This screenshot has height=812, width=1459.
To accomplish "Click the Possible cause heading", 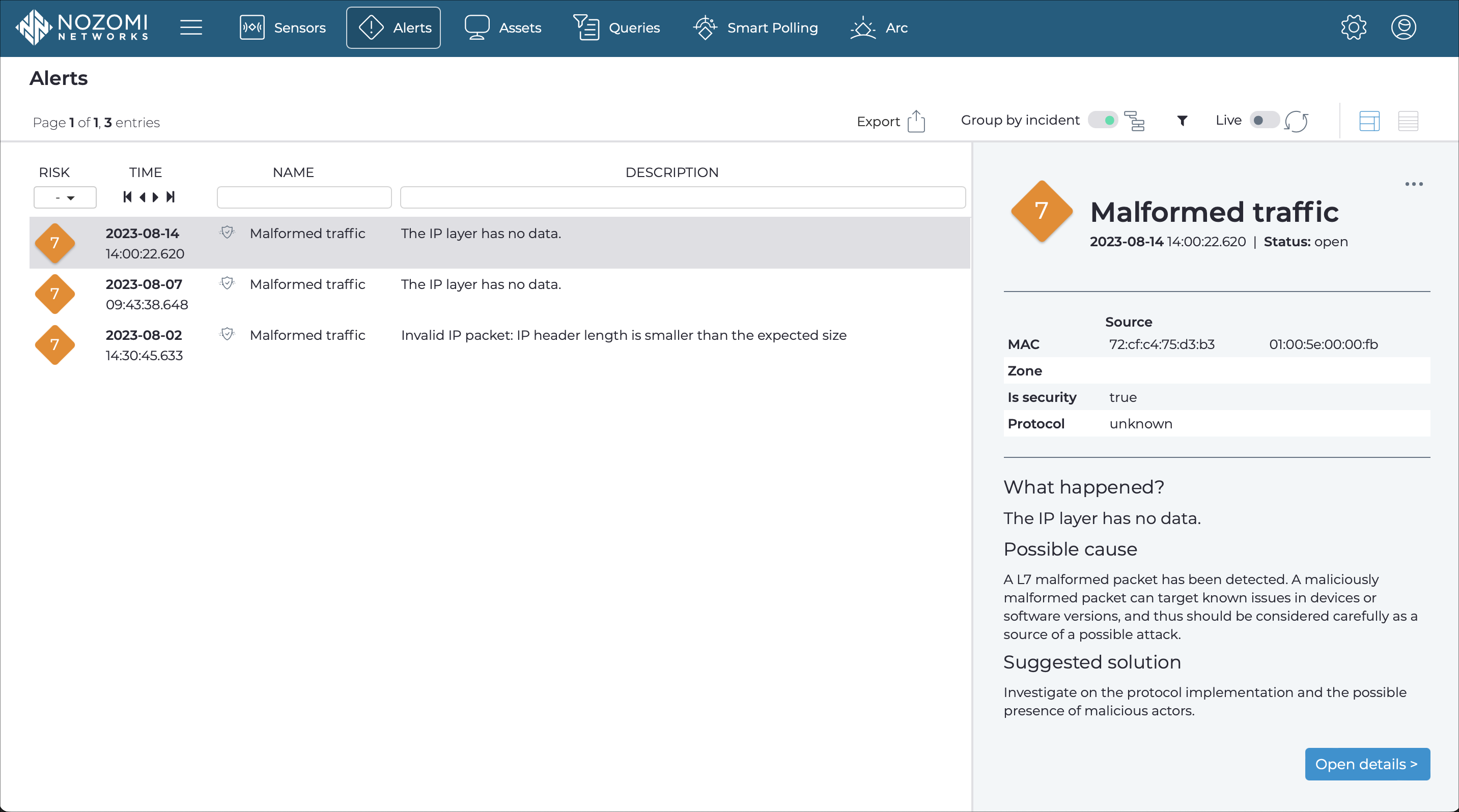I will [x=1070, y=549].
